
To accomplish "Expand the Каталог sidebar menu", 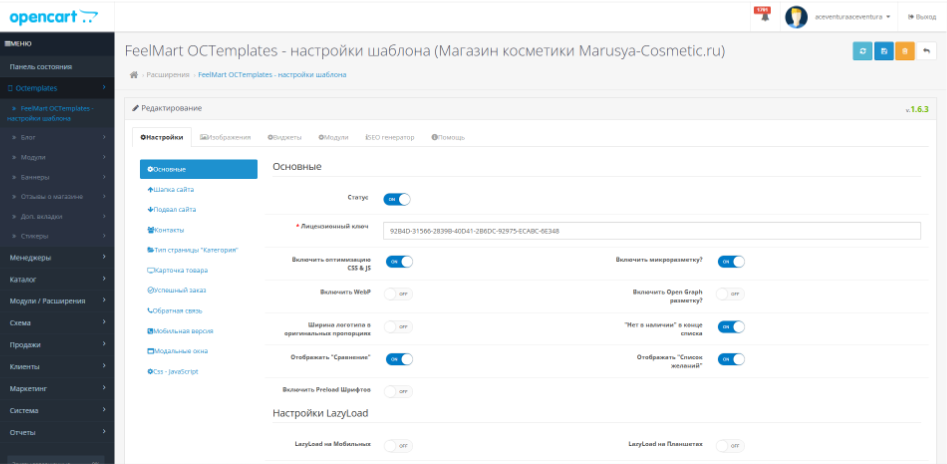I will coord(57,279).
